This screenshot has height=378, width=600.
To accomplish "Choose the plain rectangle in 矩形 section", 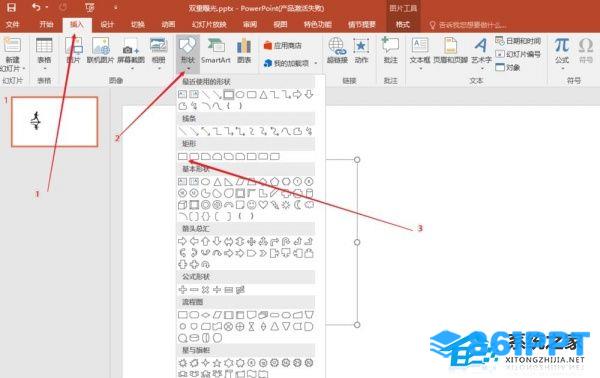I will point(183,156).
